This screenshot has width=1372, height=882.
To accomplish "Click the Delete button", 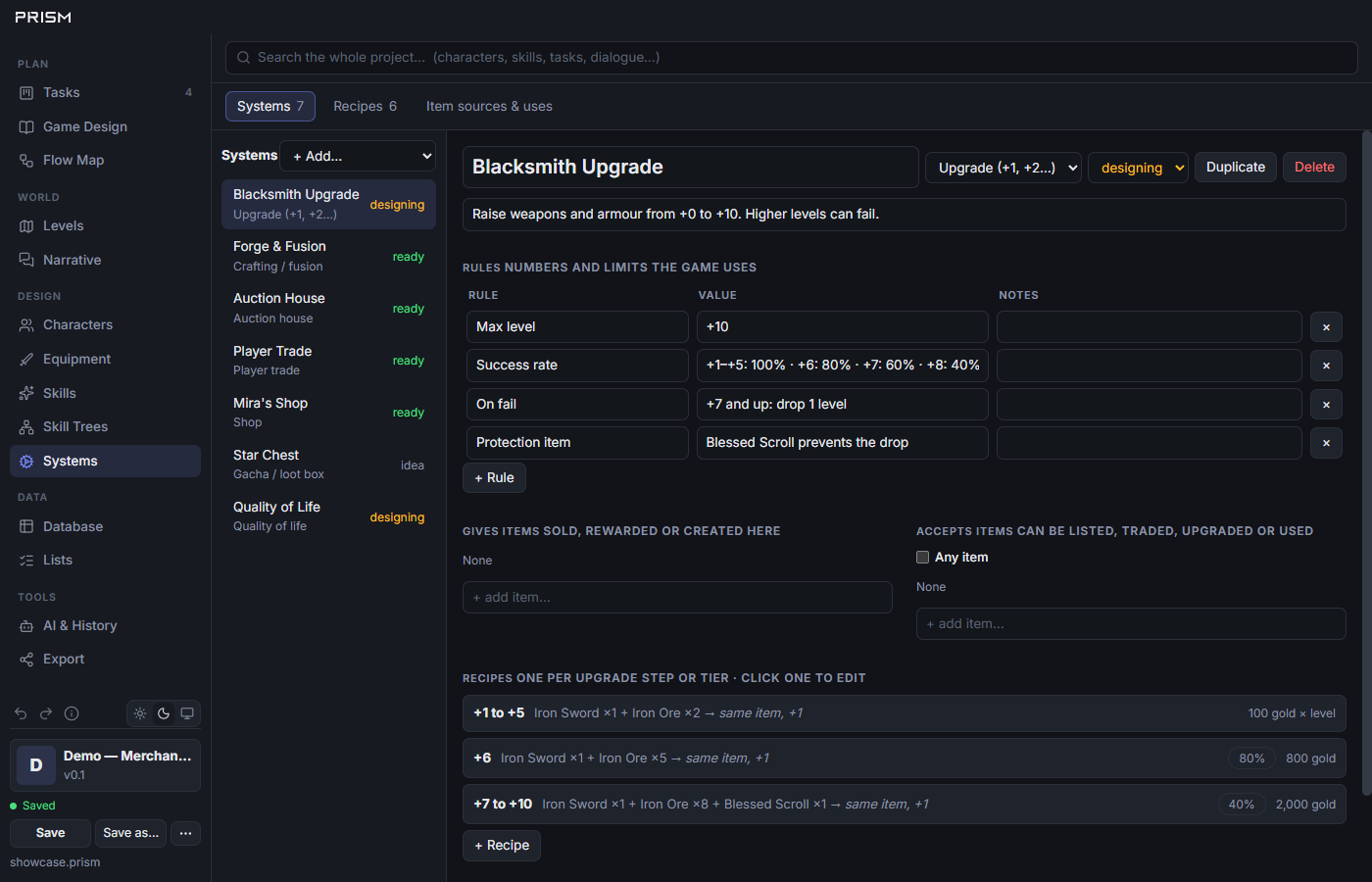I will [x=1314, y=167].
